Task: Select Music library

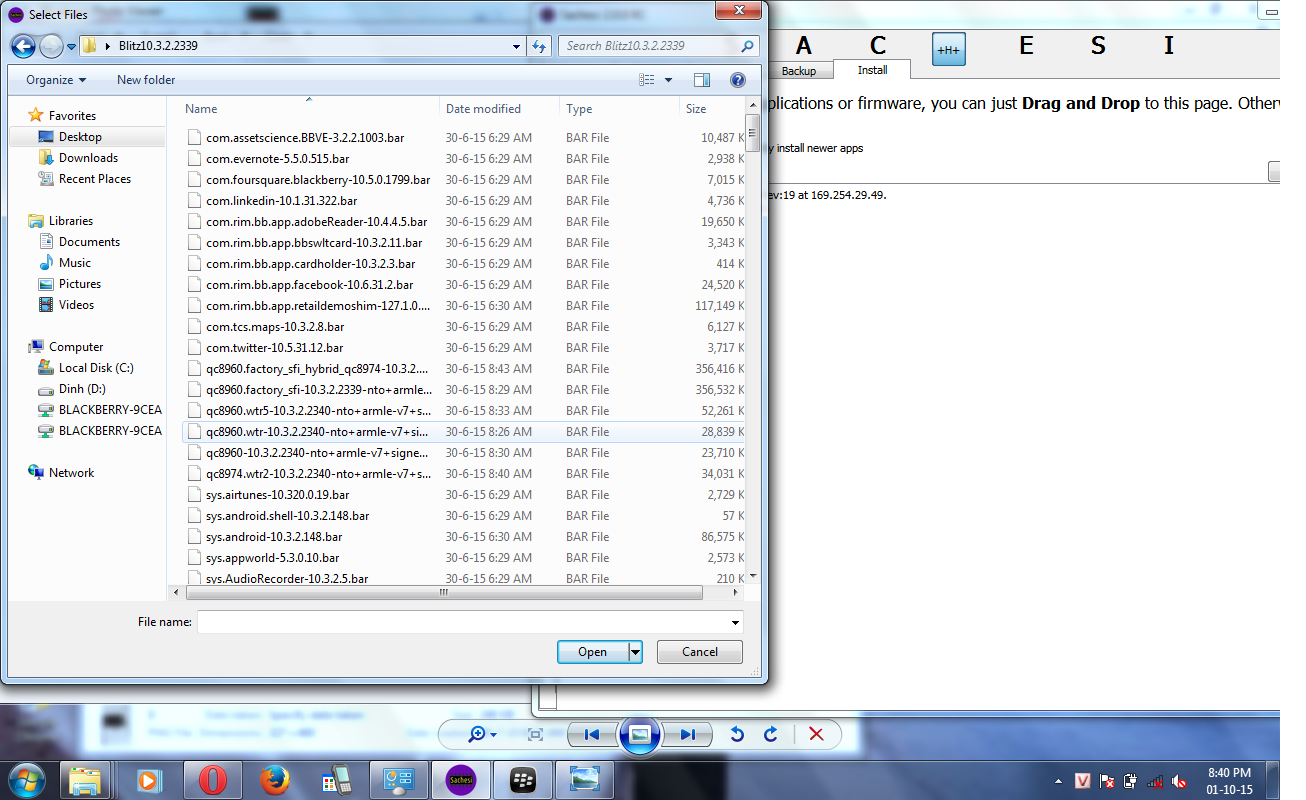Action: (75, 263)
